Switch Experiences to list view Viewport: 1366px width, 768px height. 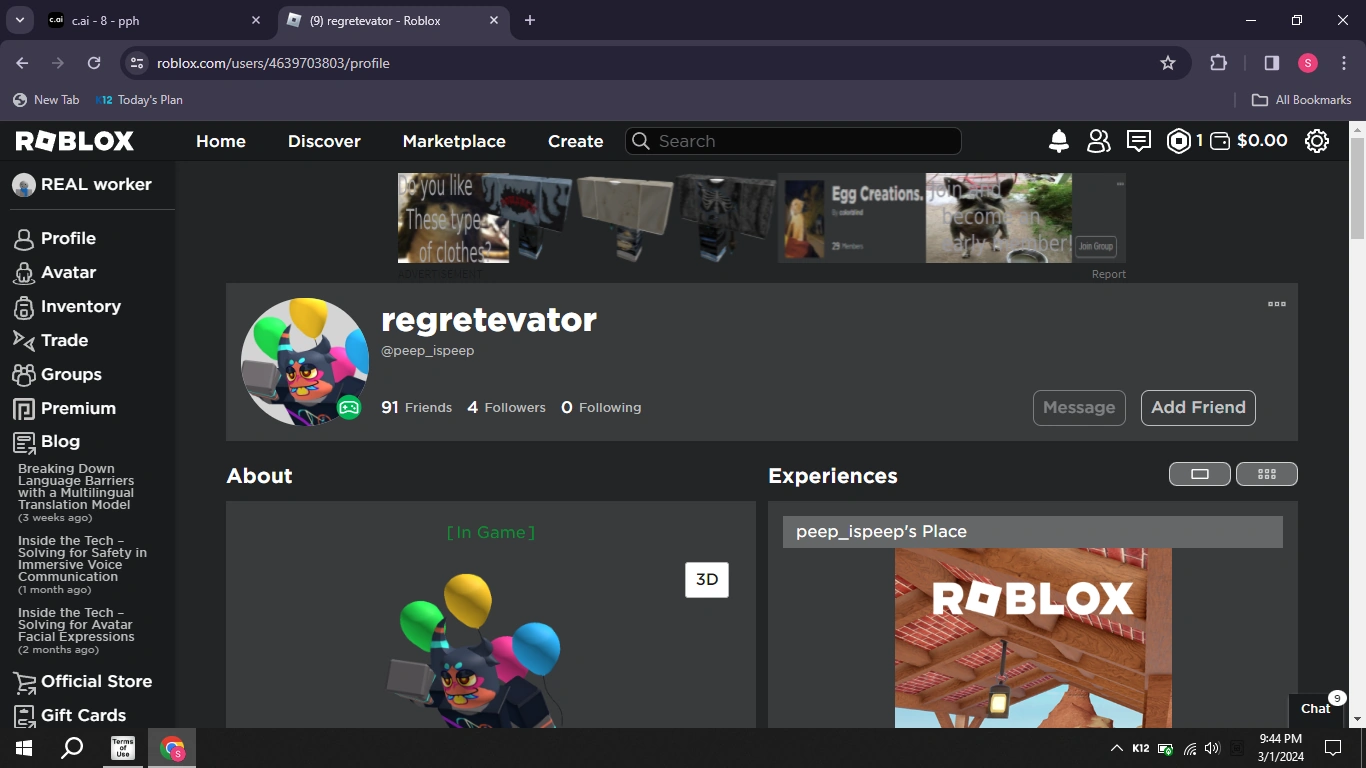click(x=1199, y=473)
